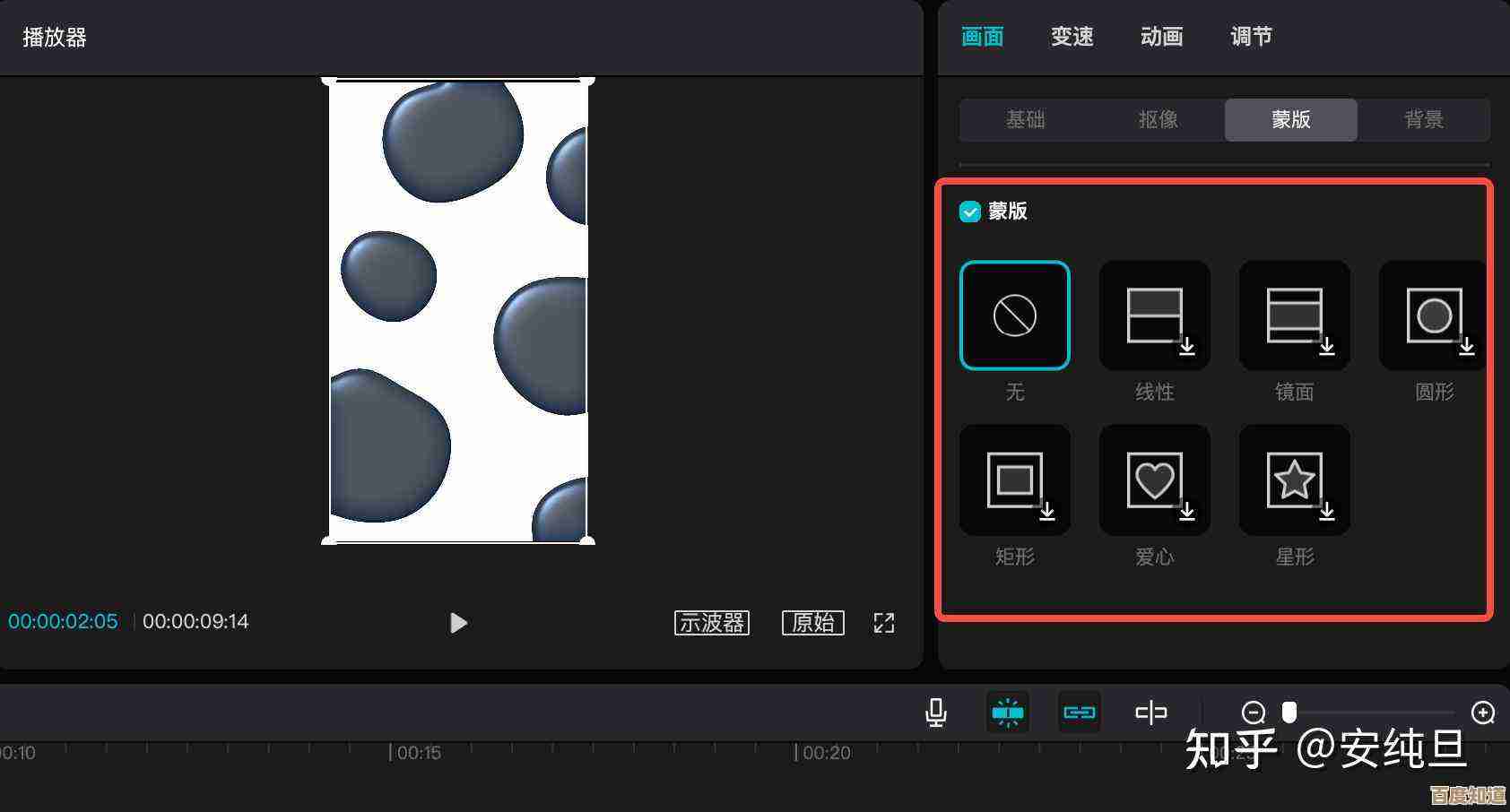The width and height of the screenshot is (1510, 812).
Task: Click the microphone record icon
Action: [935, 713]
